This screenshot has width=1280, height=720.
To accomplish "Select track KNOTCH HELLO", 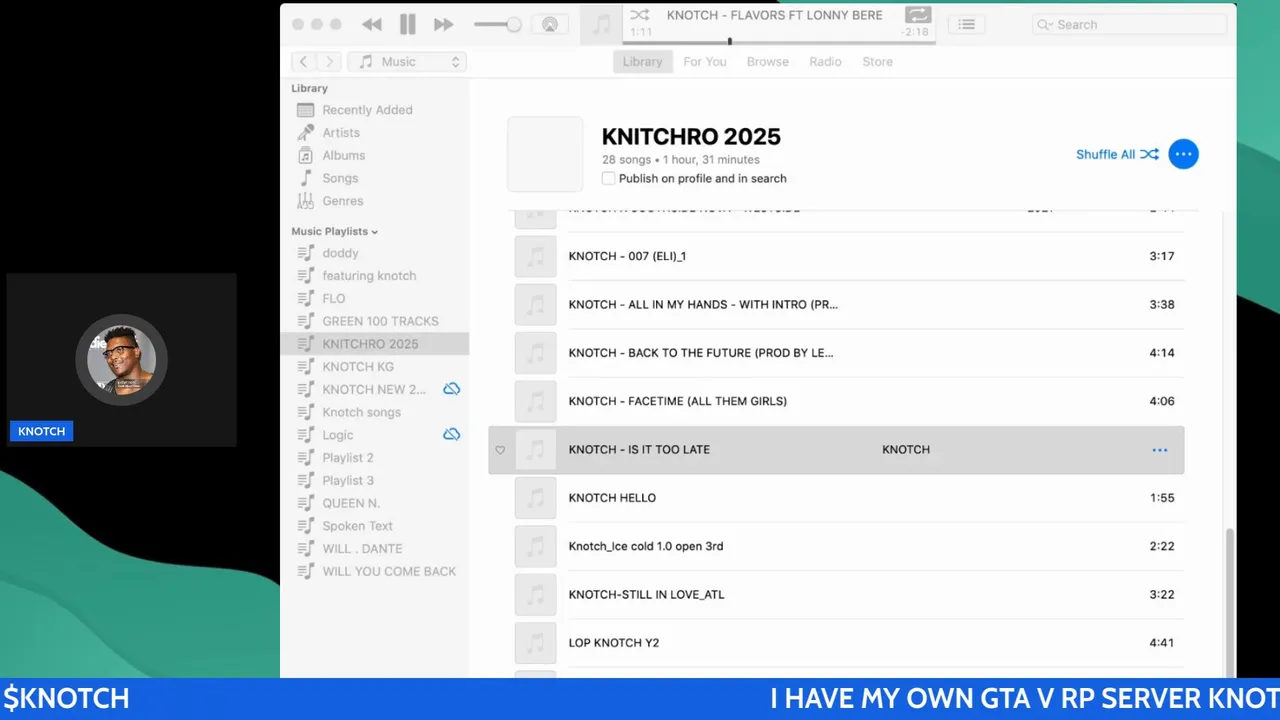I will tap(836, 498).
